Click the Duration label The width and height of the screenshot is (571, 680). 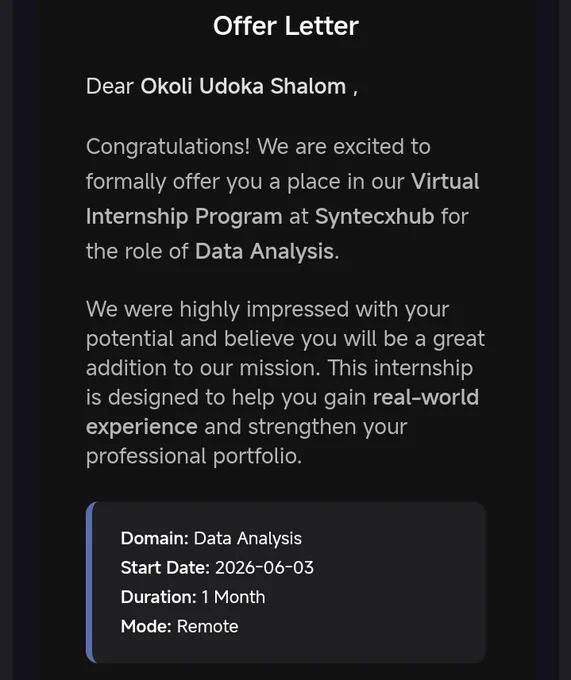[x=159, y=597]
